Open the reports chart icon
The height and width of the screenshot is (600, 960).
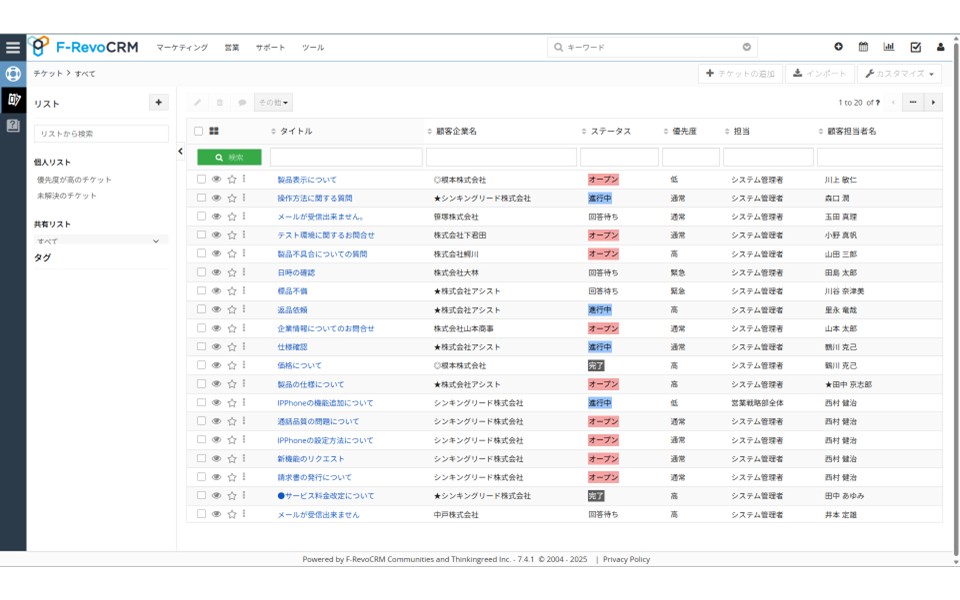click(x=889, y=47)
